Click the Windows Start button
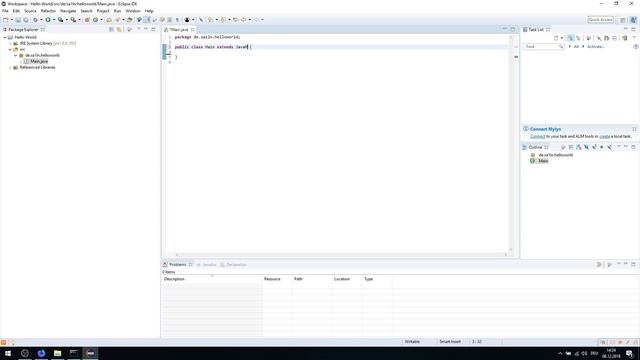 (x=8, y=353)
